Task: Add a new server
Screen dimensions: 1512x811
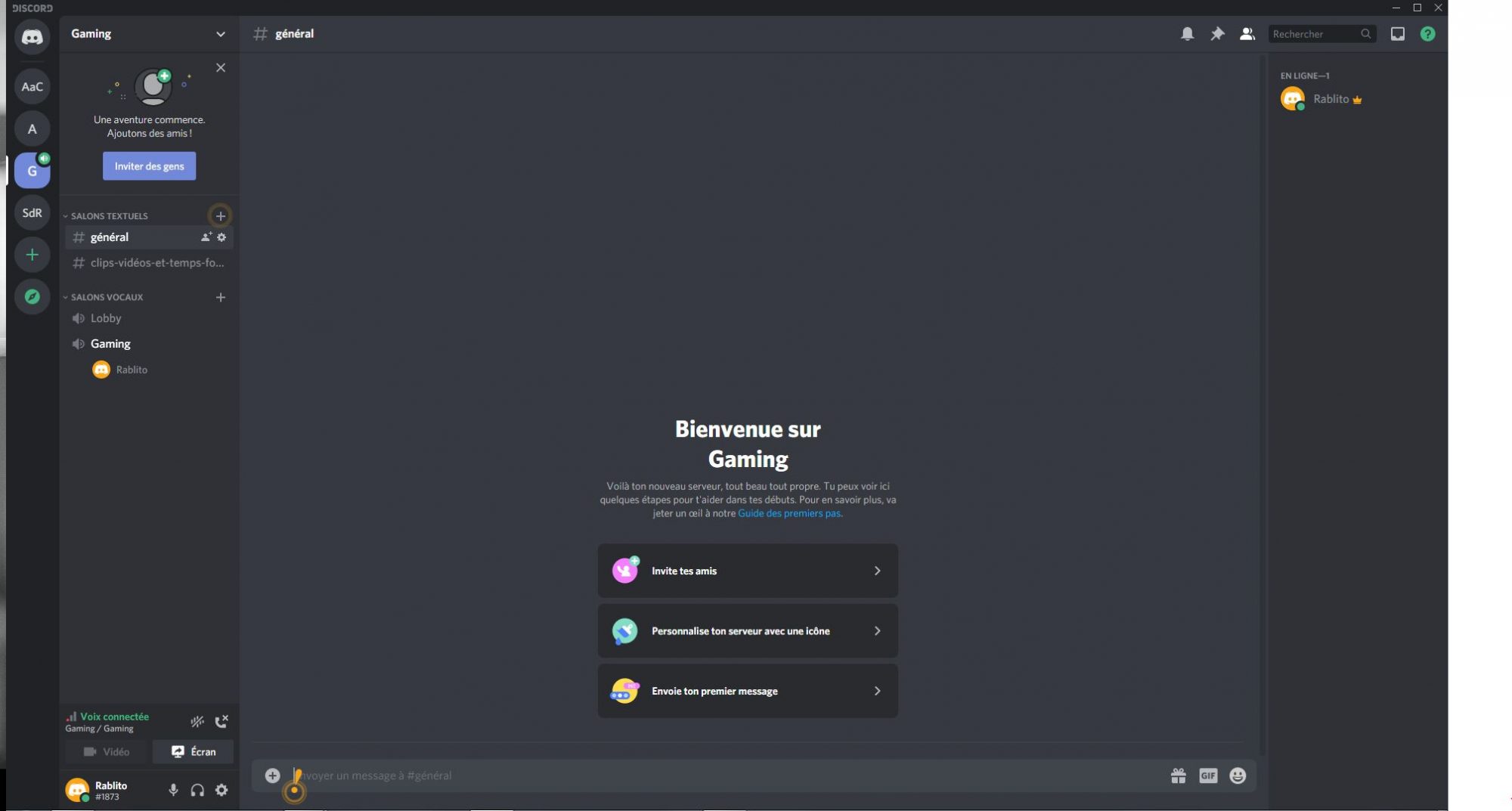Action: click(32, 255)
